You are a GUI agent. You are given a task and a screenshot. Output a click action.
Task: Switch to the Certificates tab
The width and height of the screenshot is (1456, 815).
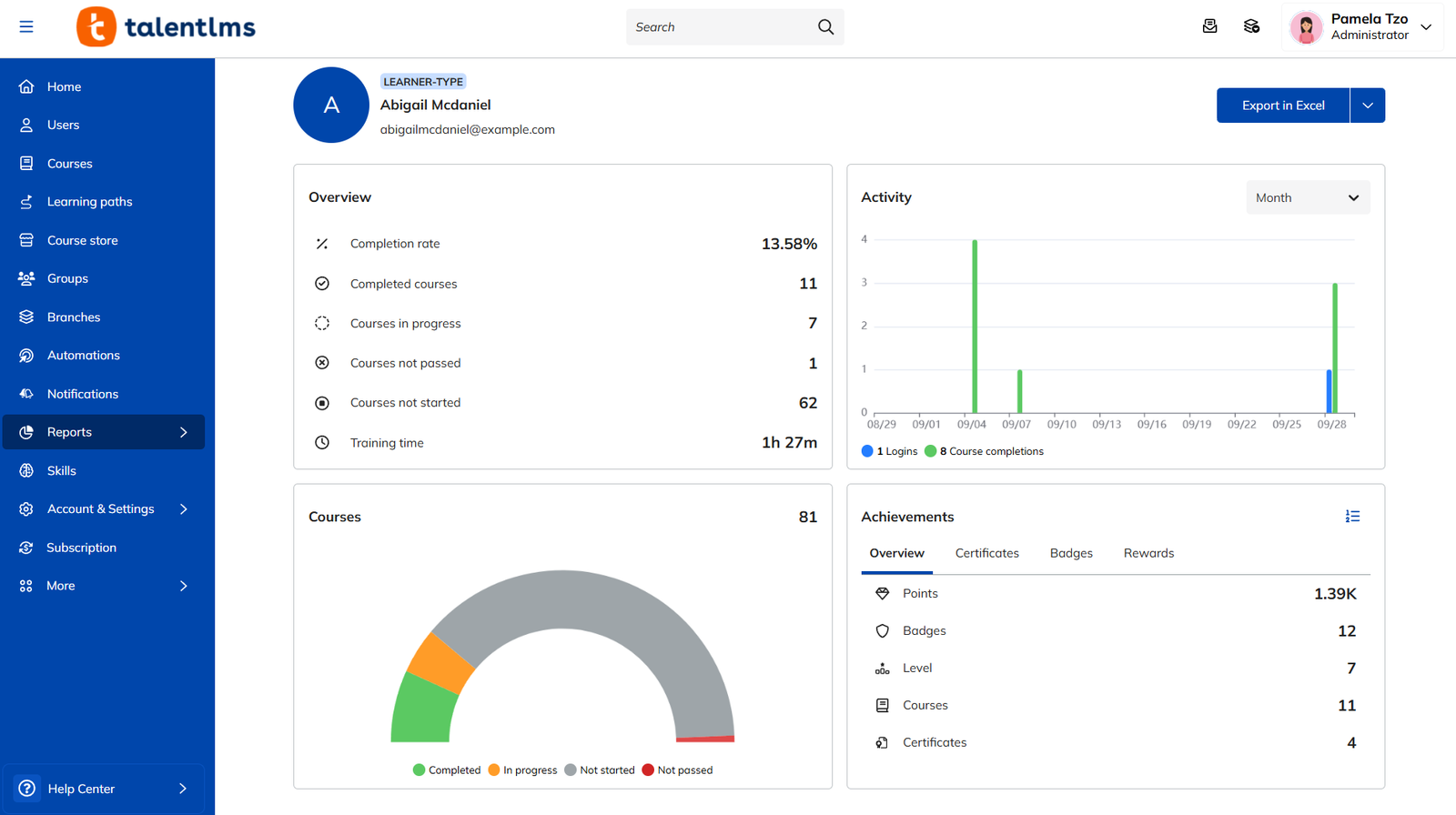[986, 553]
